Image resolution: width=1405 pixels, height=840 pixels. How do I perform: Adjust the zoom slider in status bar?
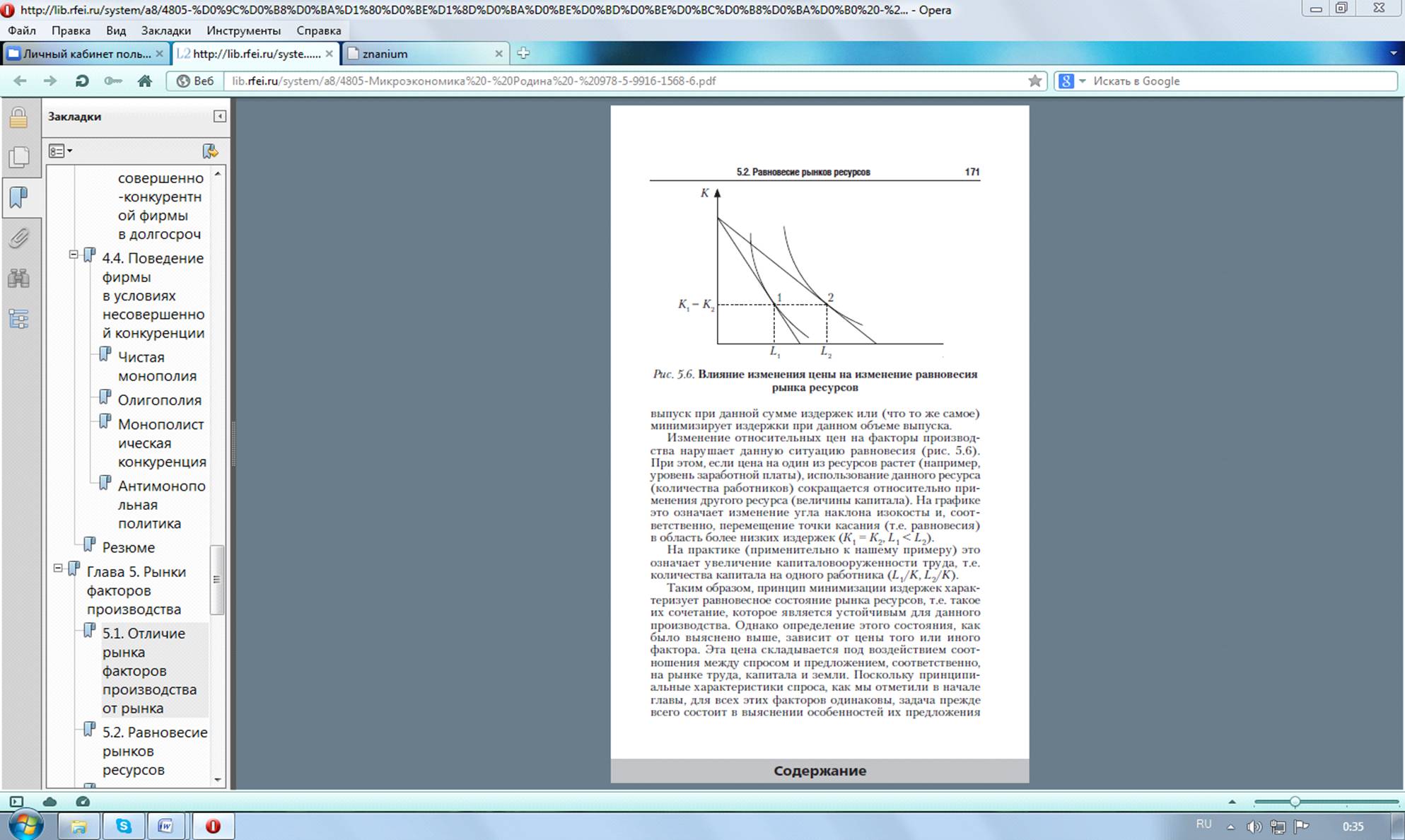(1294, 802)
